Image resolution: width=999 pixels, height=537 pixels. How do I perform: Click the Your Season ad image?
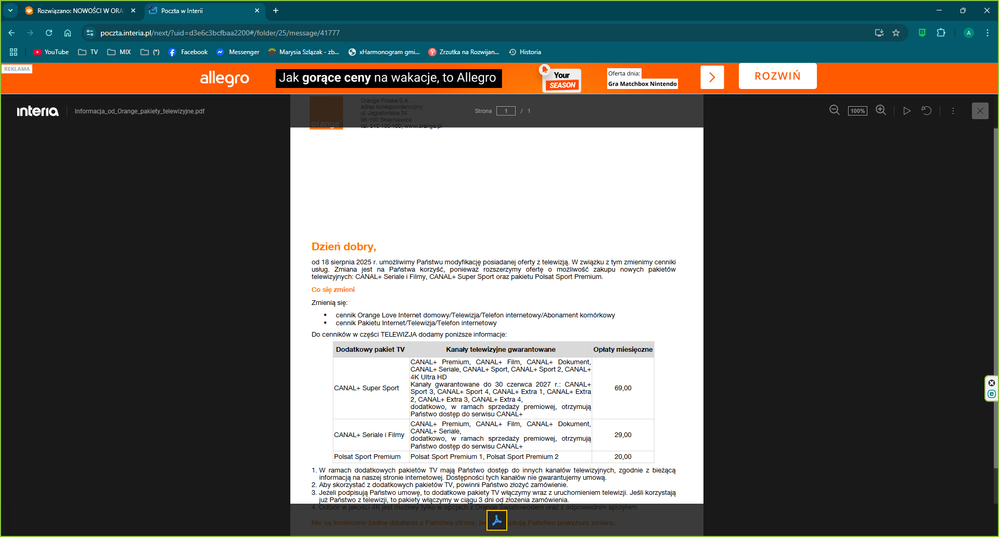tap(561, 80)
